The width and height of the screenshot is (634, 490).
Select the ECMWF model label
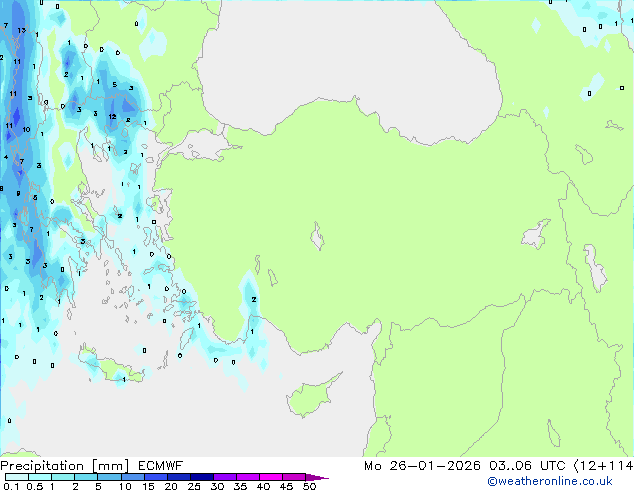(x=161, y=466)
